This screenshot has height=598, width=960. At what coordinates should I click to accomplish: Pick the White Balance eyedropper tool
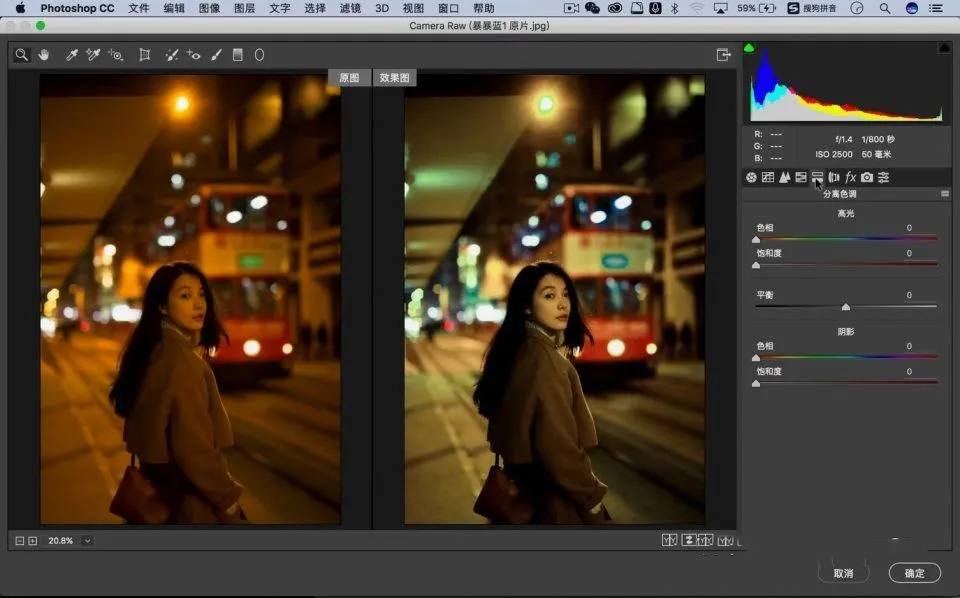click(x=72, y=55)
